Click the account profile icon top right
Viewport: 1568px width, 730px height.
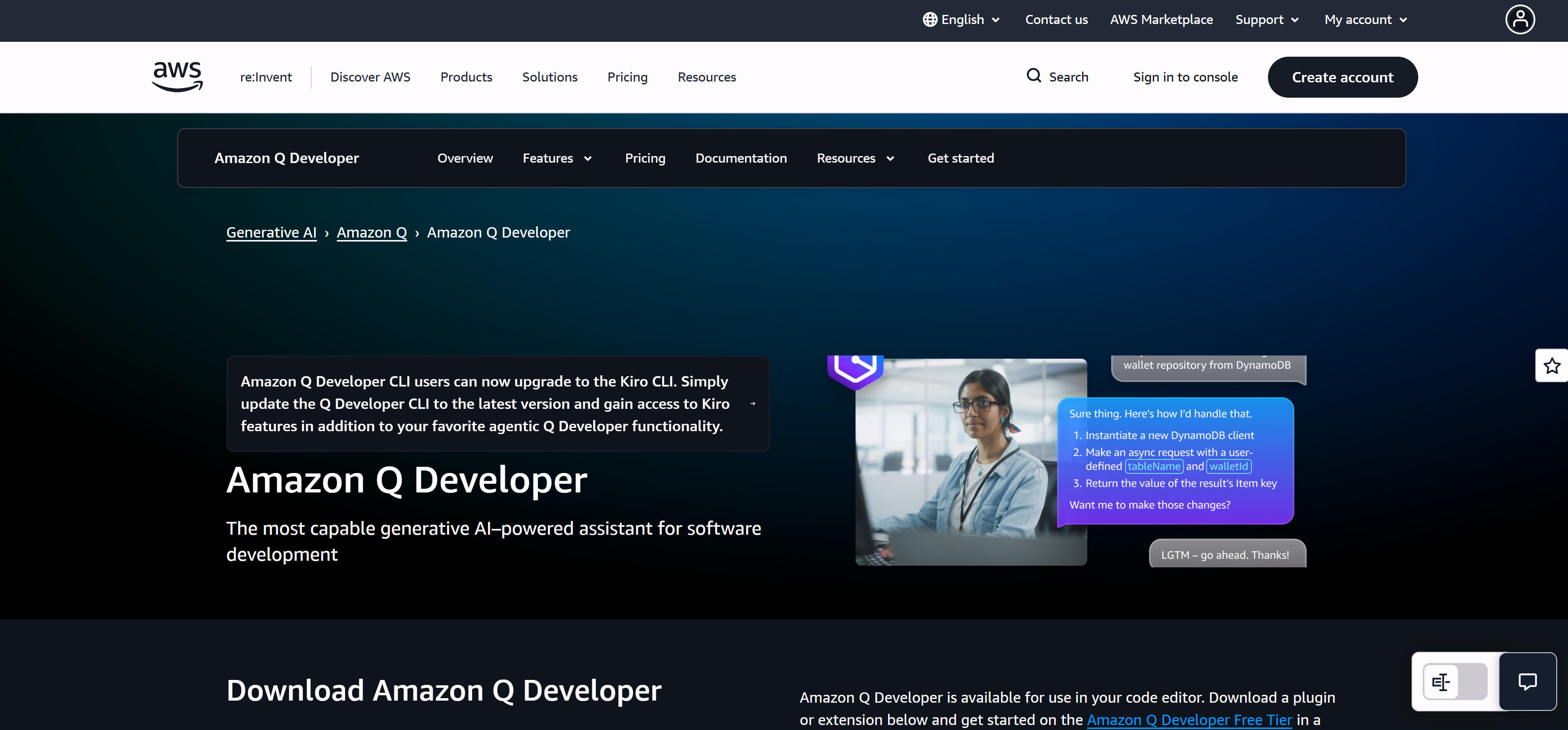[x=1520, y=19]
